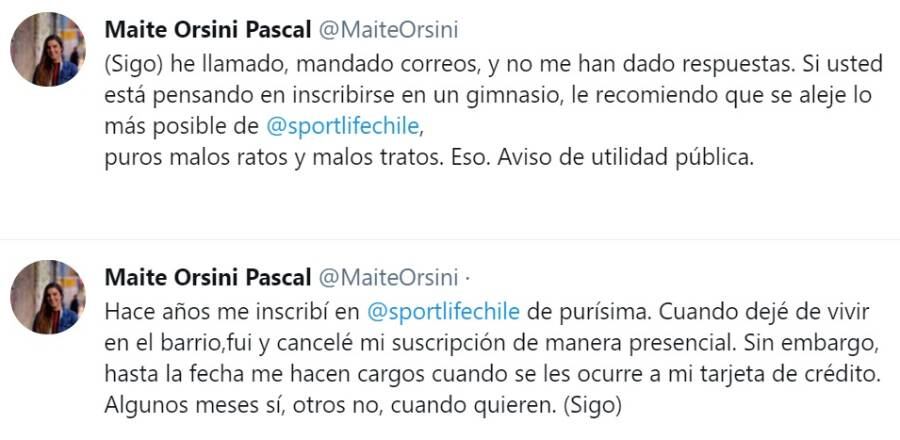
Task: Click Maite Orsini Pascal's name in bottom tweet
Action: (x=208, y=276)
